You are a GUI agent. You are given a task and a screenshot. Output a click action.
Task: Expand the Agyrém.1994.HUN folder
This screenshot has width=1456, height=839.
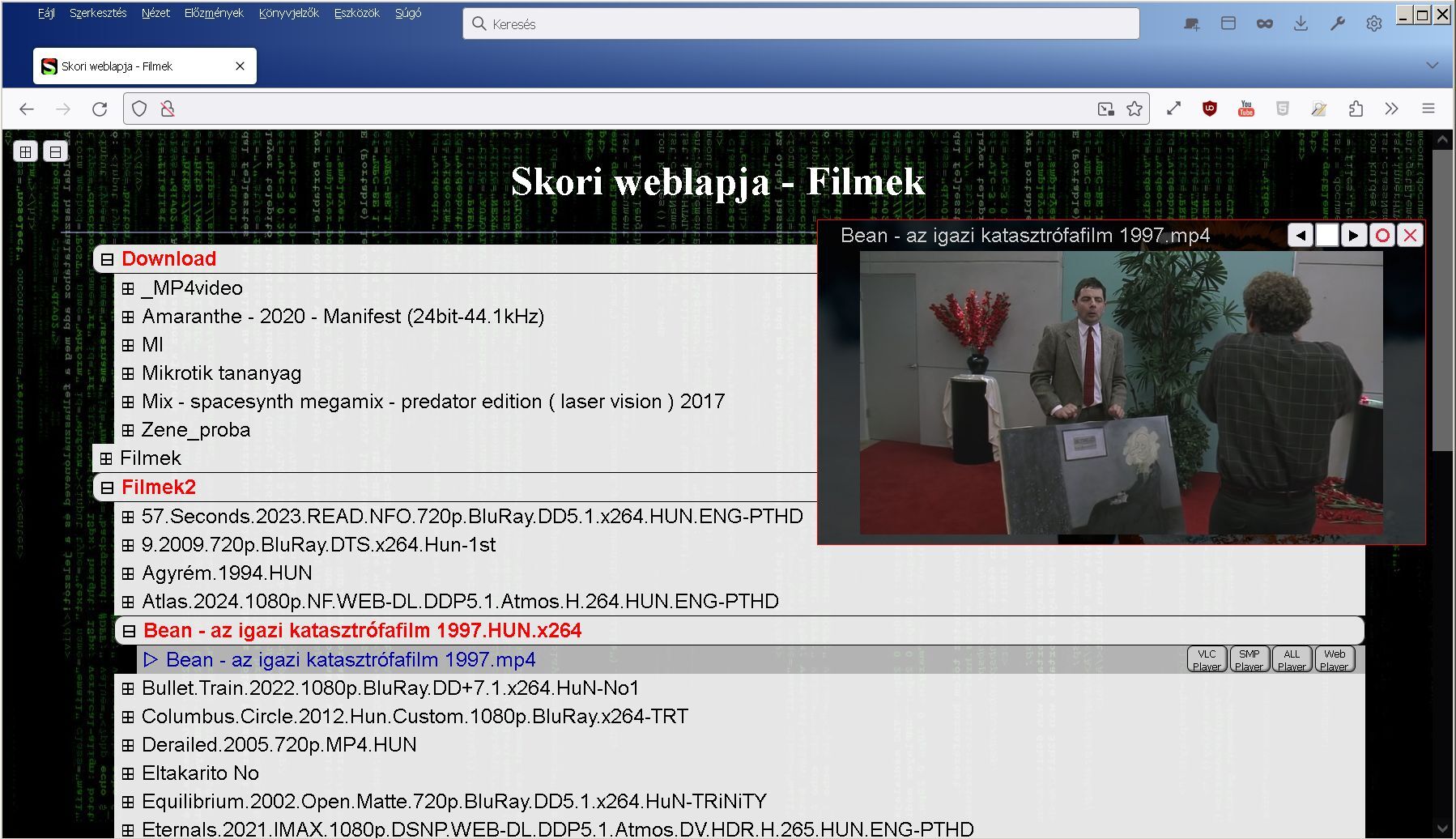point(128,573)
